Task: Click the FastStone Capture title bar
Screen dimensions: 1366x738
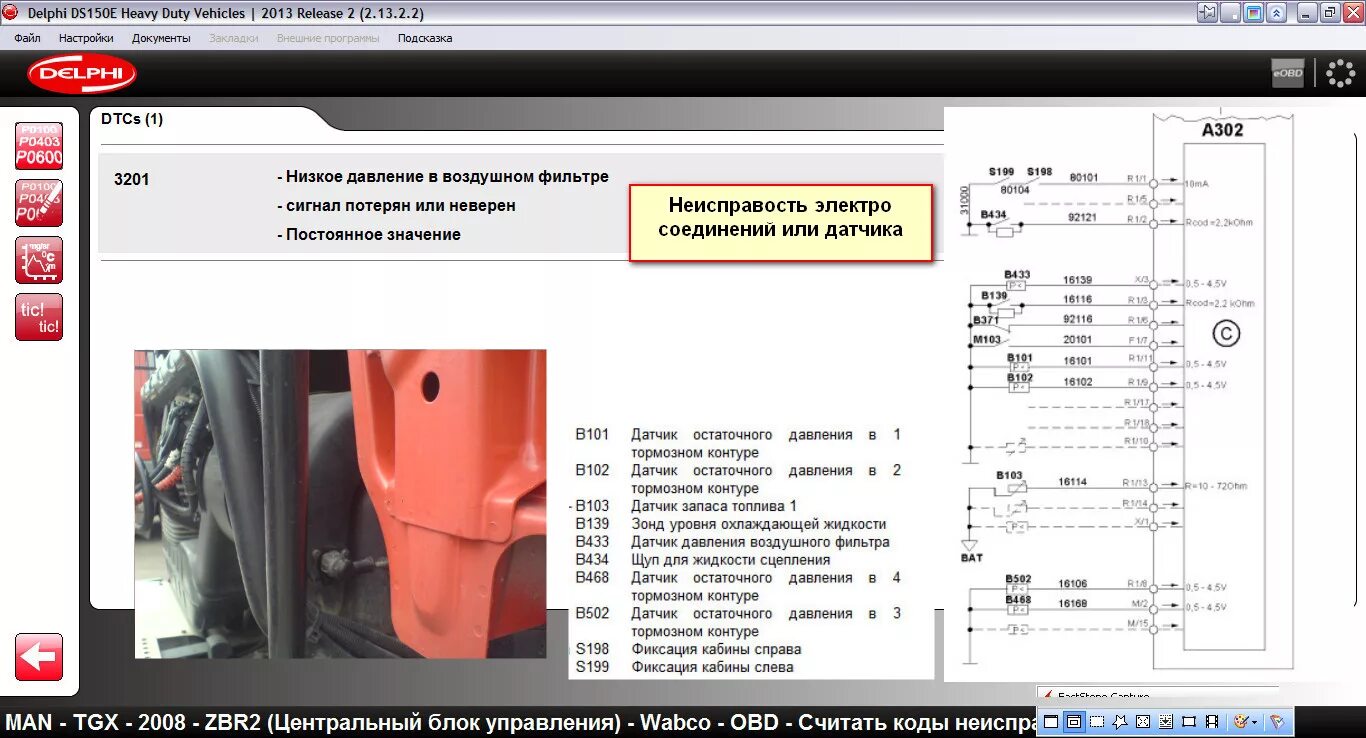Action: click(1157, 694)
